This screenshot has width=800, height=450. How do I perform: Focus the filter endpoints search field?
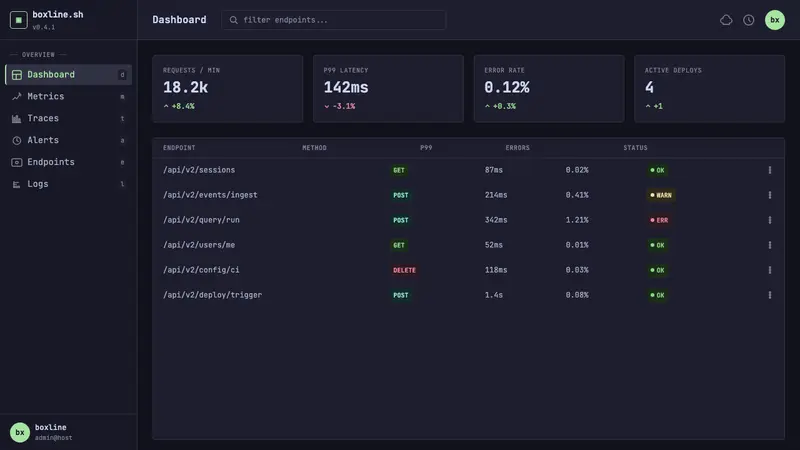pyautogui.click(x=334, y=20)
